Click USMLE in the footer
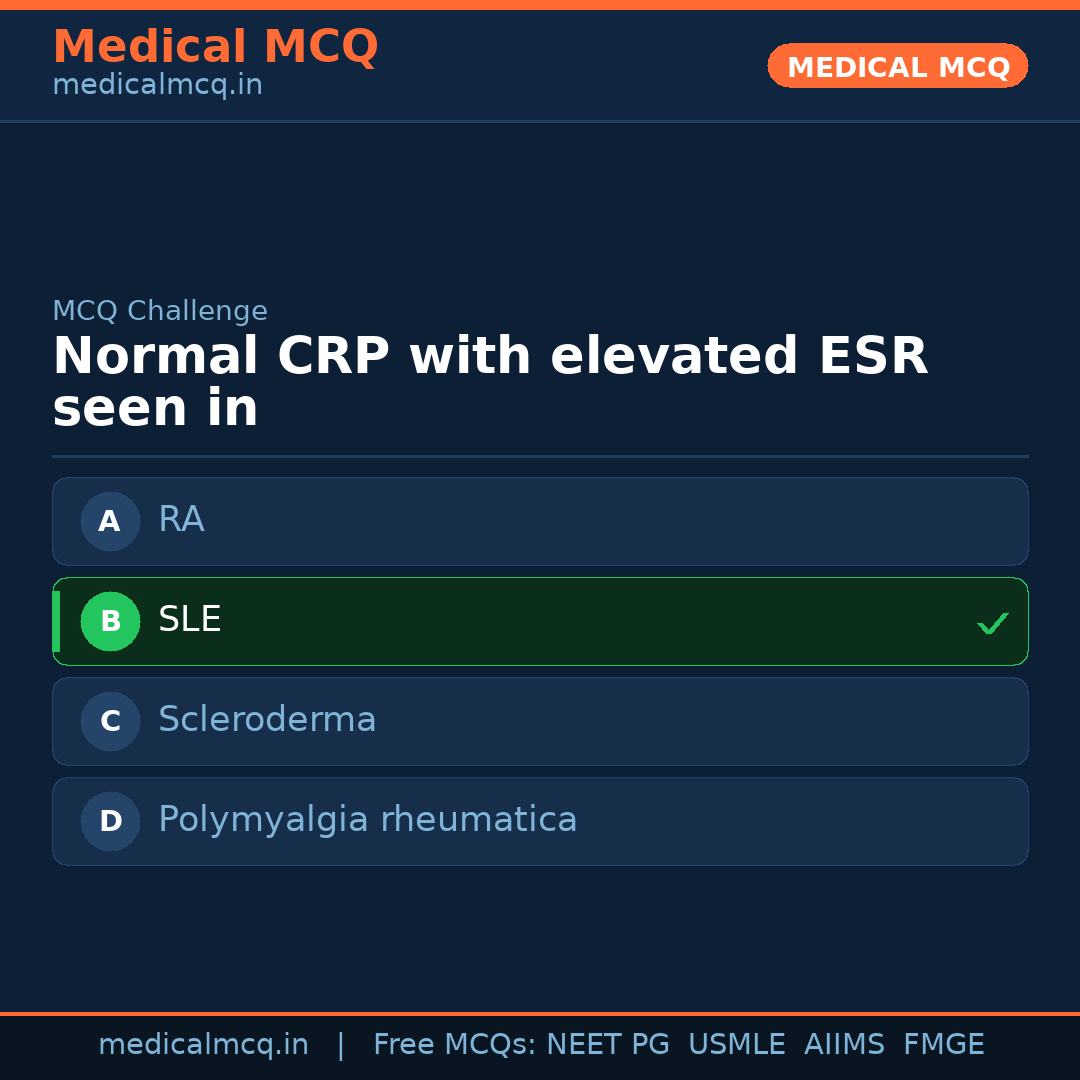1080x1080 pixels. point(736,1045)
